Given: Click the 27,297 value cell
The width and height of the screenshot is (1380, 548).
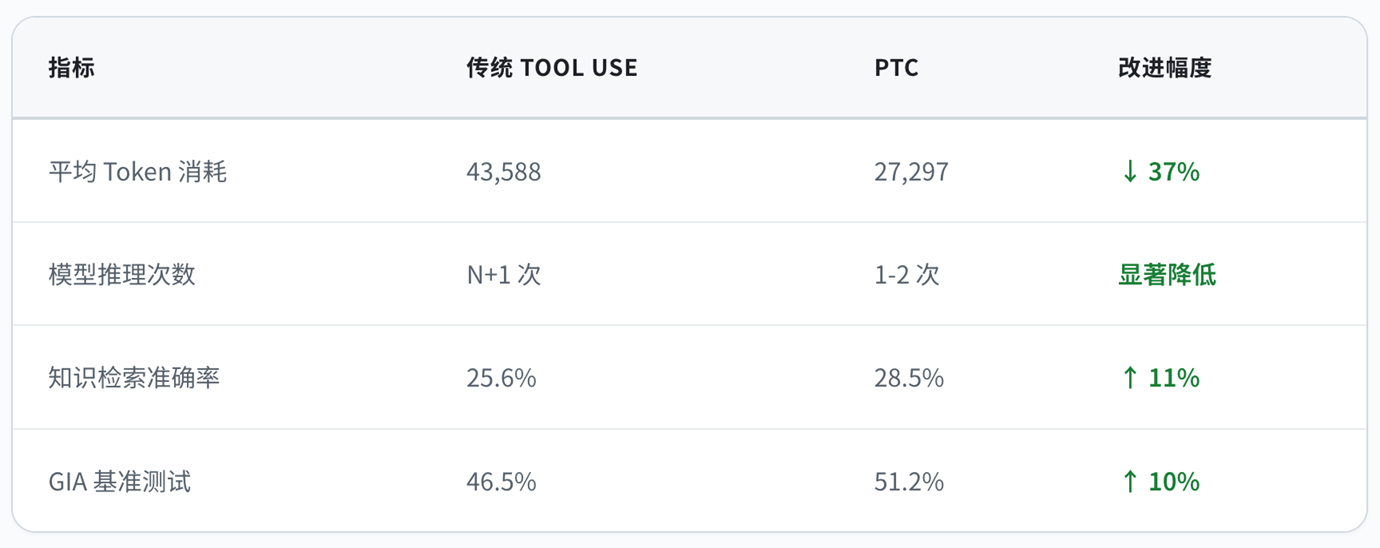Looking at the screenshot, I should [x=912, y=172].
